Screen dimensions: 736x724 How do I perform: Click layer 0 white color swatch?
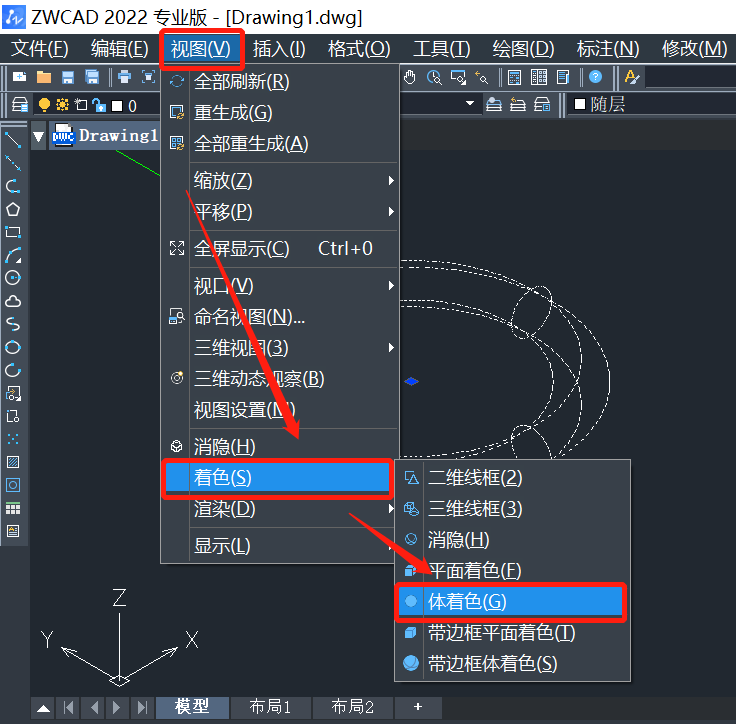(x=117, y=106)
